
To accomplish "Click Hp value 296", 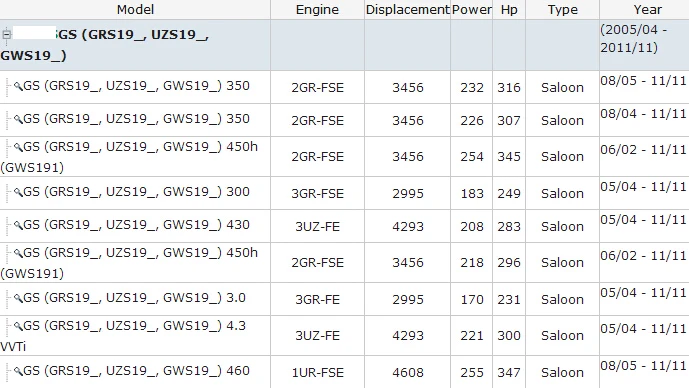I will (x=509, y=263).
